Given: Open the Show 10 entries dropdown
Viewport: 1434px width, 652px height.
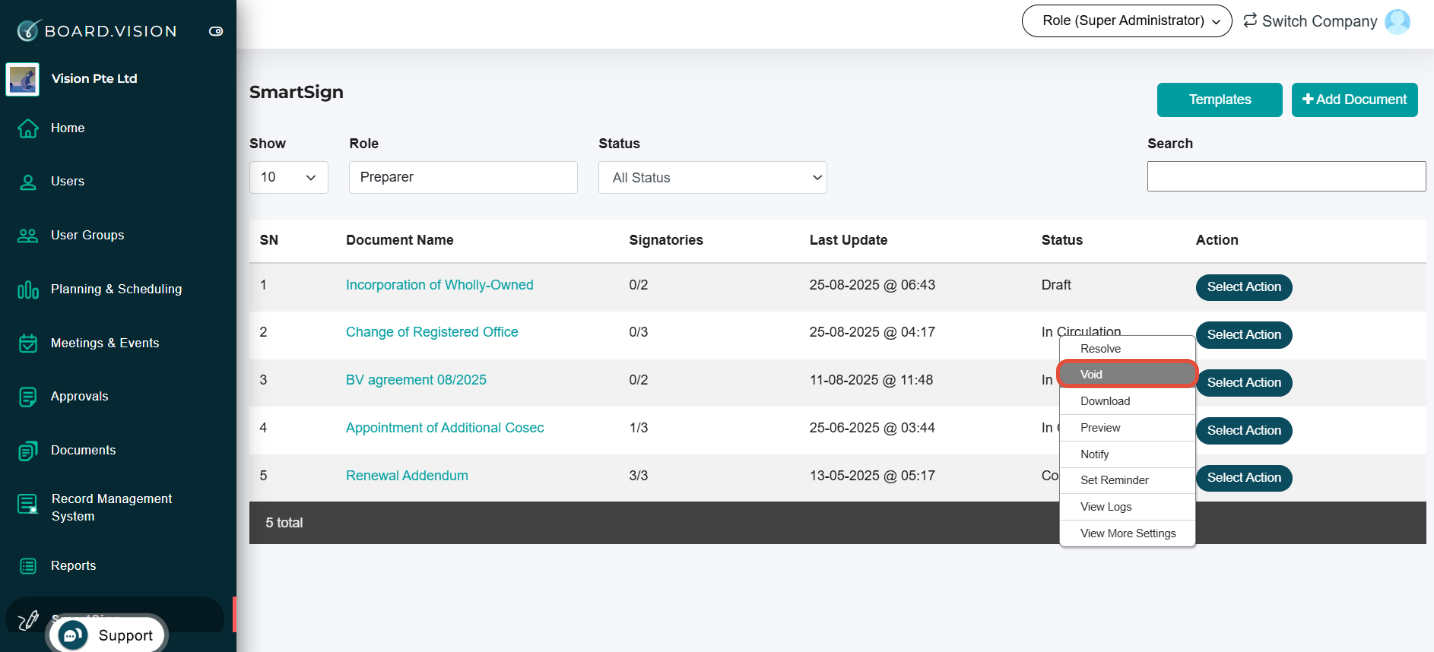Looking at the screenshot, I should point(289,177).
